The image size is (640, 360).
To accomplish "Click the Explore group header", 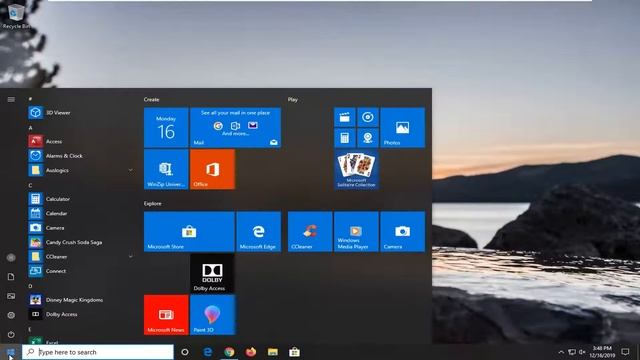I will tap(153, 203).
